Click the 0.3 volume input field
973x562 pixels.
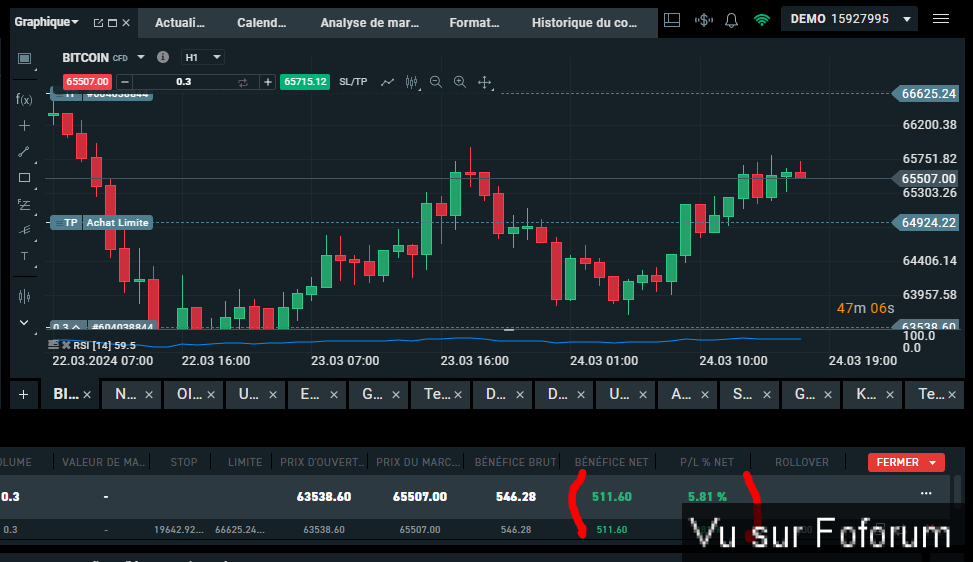click(184, 82)
